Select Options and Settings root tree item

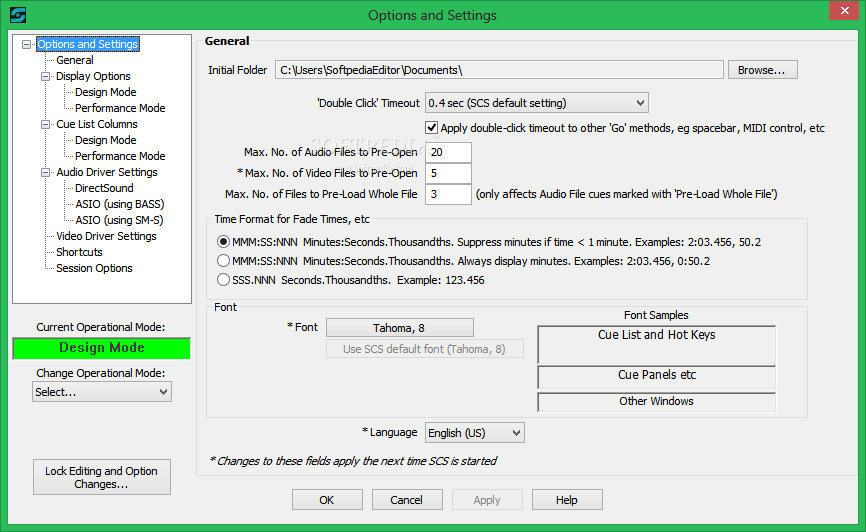pos(88,44)
